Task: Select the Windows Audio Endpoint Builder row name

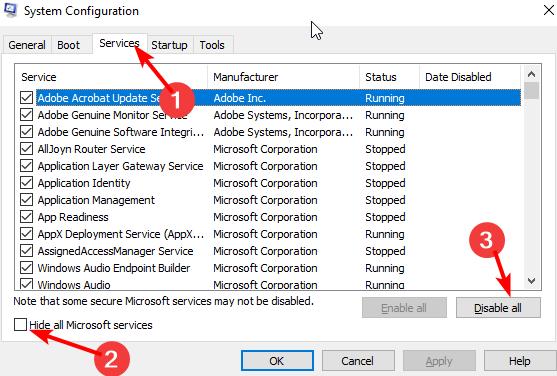Action: click(114, 268)
